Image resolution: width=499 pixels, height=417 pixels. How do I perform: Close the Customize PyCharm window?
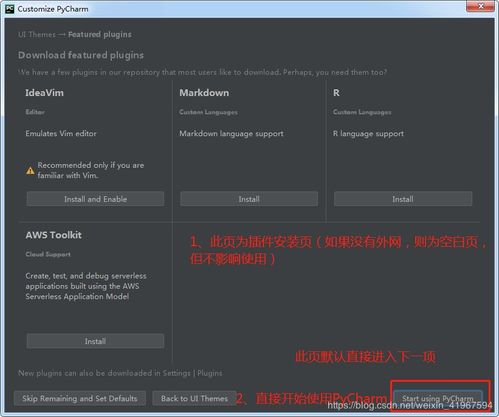pyautogui.click(x=480, y=6)
